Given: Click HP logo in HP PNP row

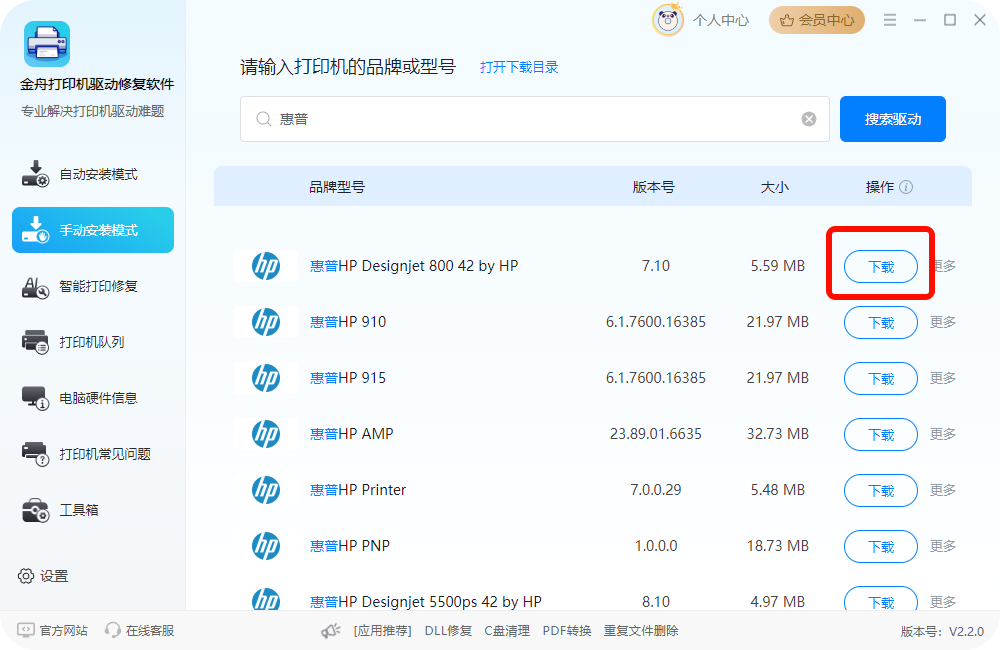Looking at the screenshot, I should (x=266, y=546).
